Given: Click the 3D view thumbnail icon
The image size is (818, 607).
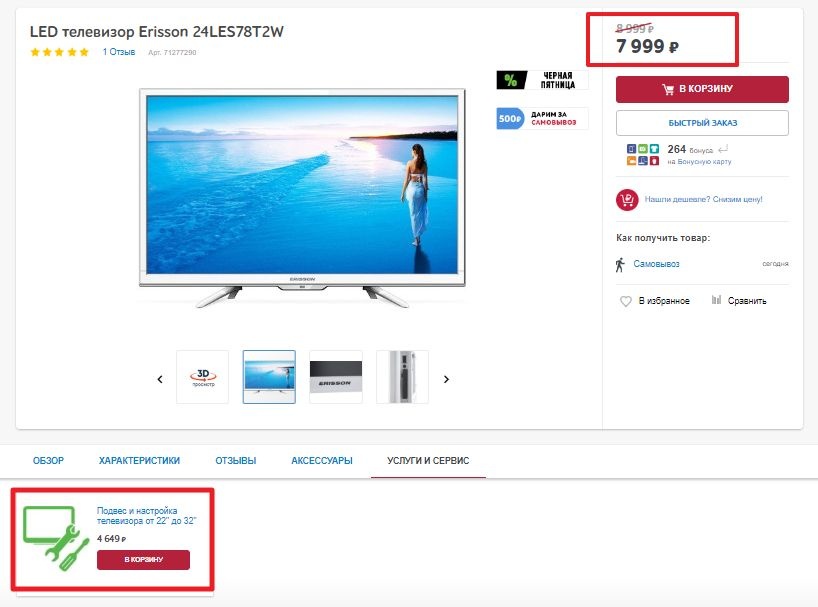Looking at the screenshot, I should click(203, 377).
